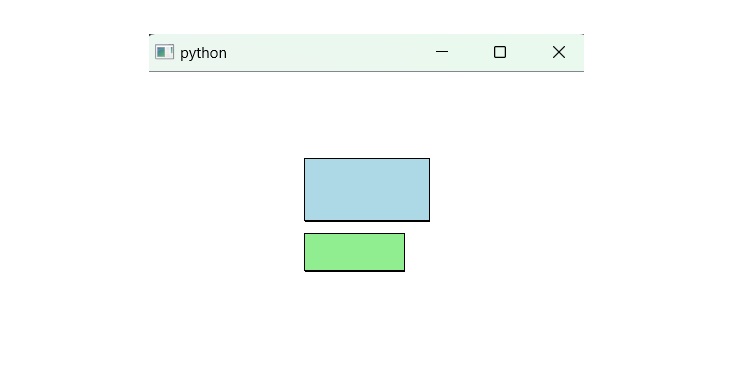The height and width of the screenshot is (385, 737).
Task: Select the light blue rectangle
Action: click(367, 189)
